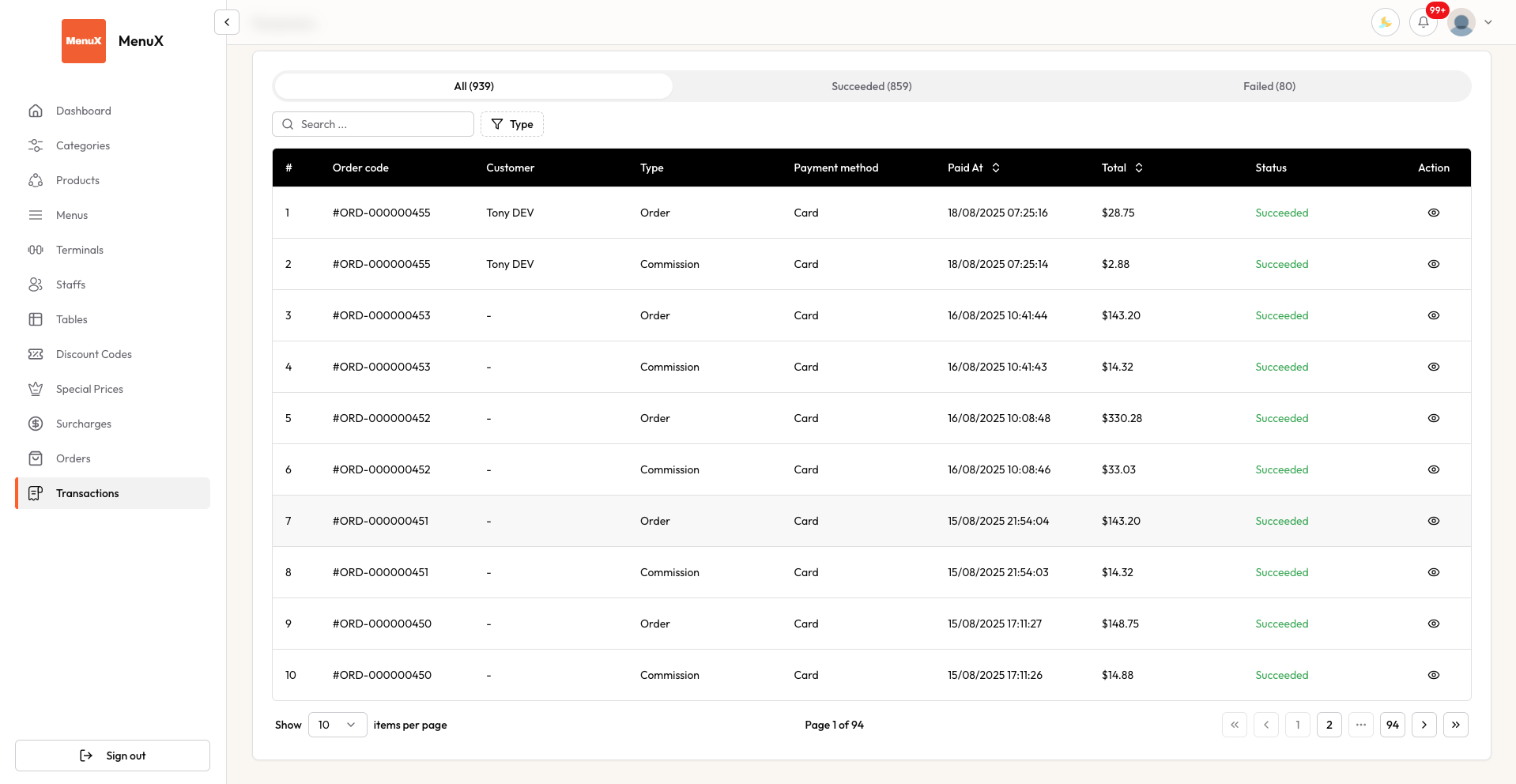View row 10 commission $14.88 details
Viewport: 1516px width, 784px height.
pos(1433,675)
